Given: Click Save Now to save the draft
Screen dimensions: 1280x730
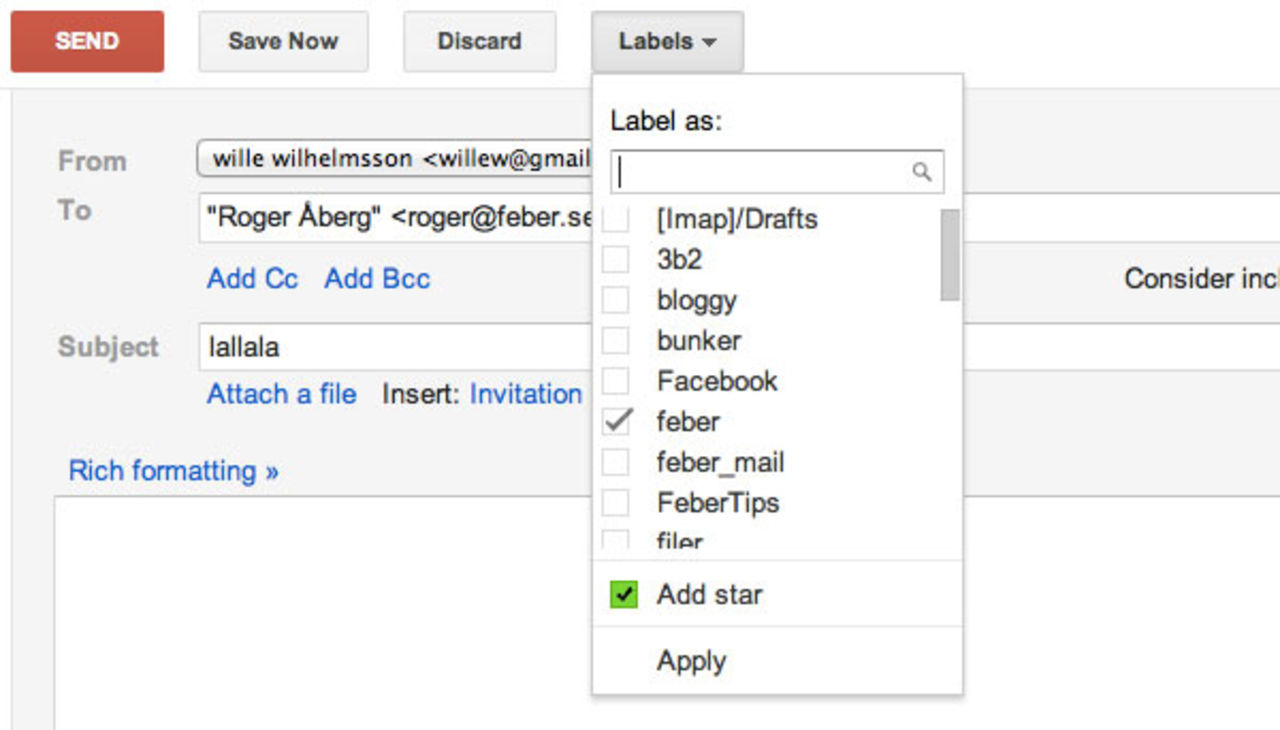Looking at the screenshot, I should pyautogui.click(x=283, y=41).
